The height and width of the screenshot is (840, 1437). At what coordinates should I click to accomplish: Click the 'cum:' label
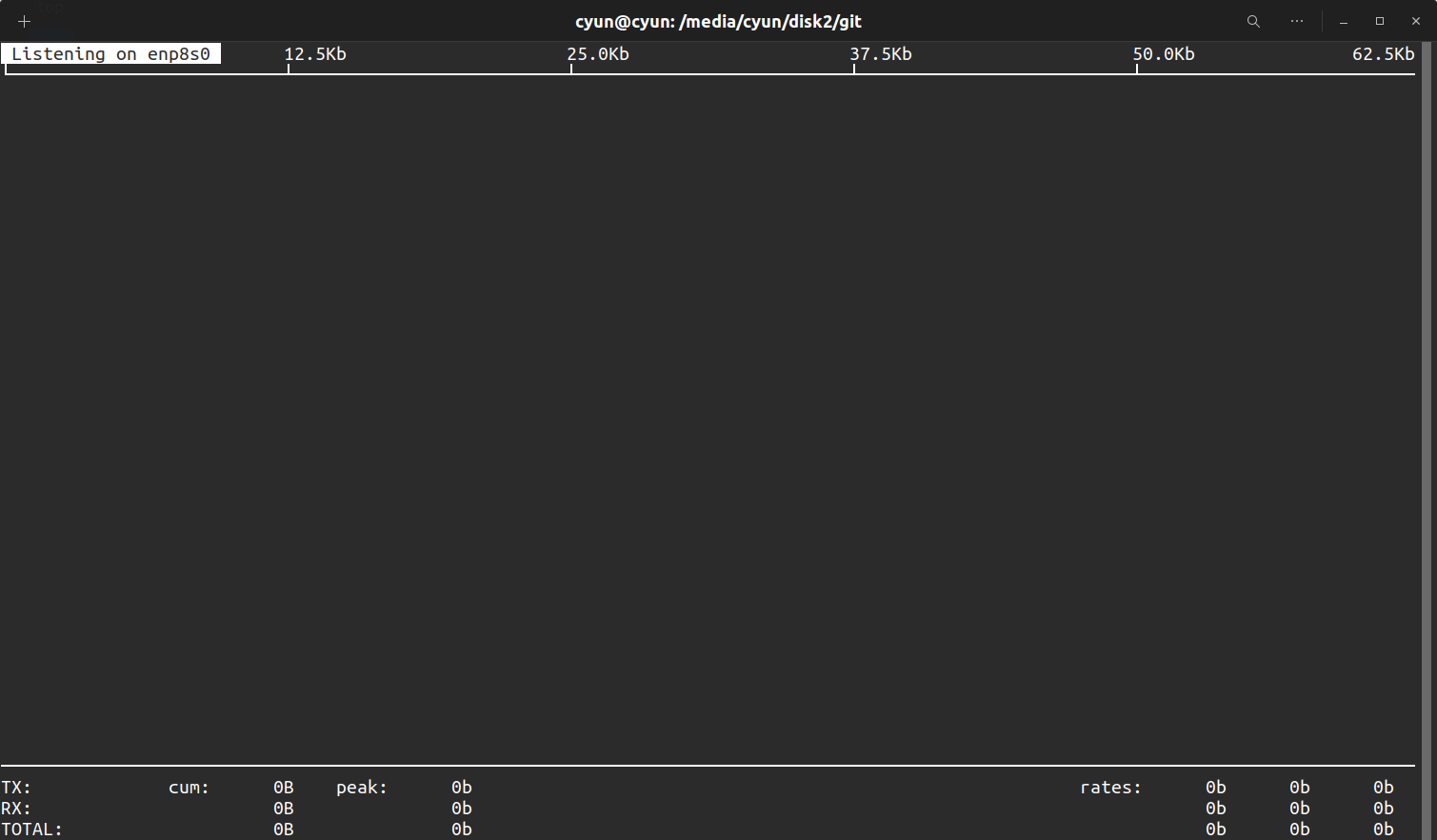(x=189, y=788)
